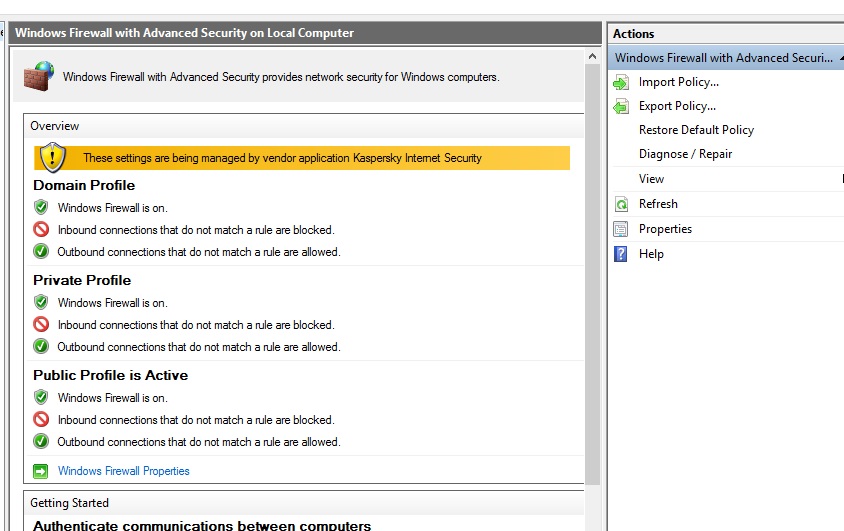Screen dimensions: 844x531
Task: Select Refresh in Actions pane
Action: (x=658, y=204)
